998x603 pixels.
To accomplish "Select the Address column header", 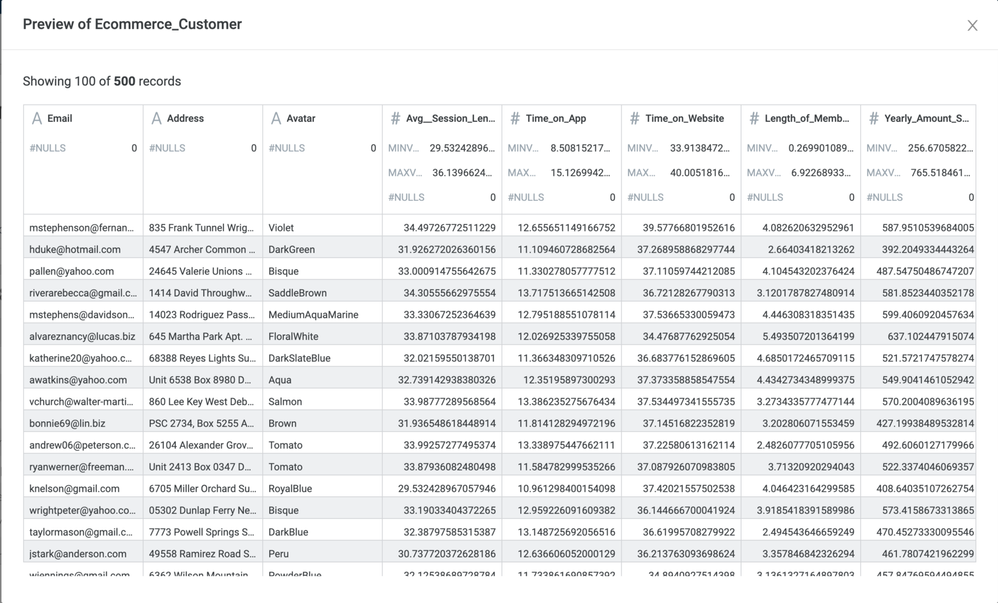I will tap(185, 118).
